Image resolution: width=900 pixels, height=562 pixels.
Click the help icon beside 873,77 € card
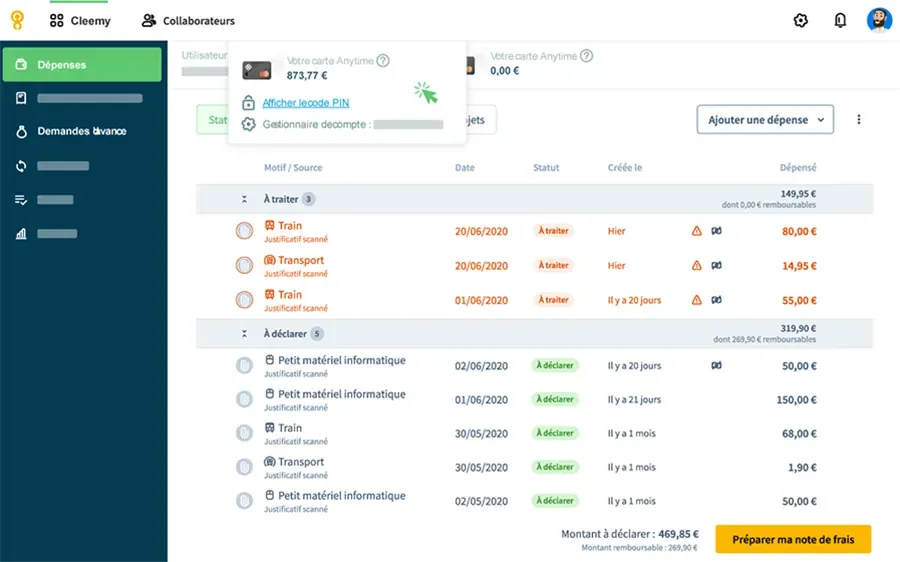click(383, 61)
